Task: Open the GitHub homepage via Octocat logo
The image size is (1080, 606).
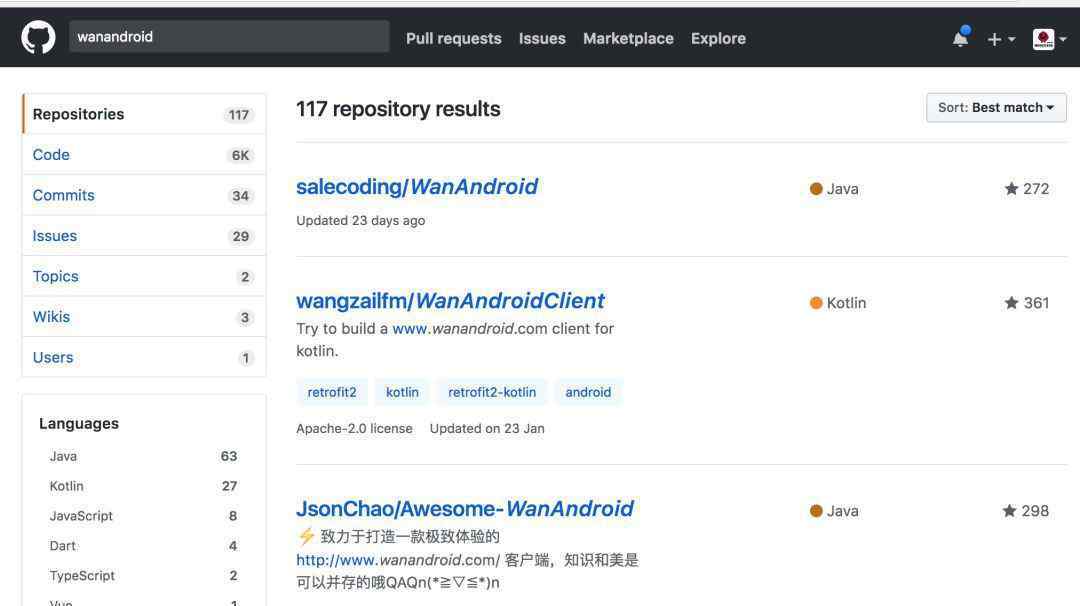Action: click(x=38, y=37)
